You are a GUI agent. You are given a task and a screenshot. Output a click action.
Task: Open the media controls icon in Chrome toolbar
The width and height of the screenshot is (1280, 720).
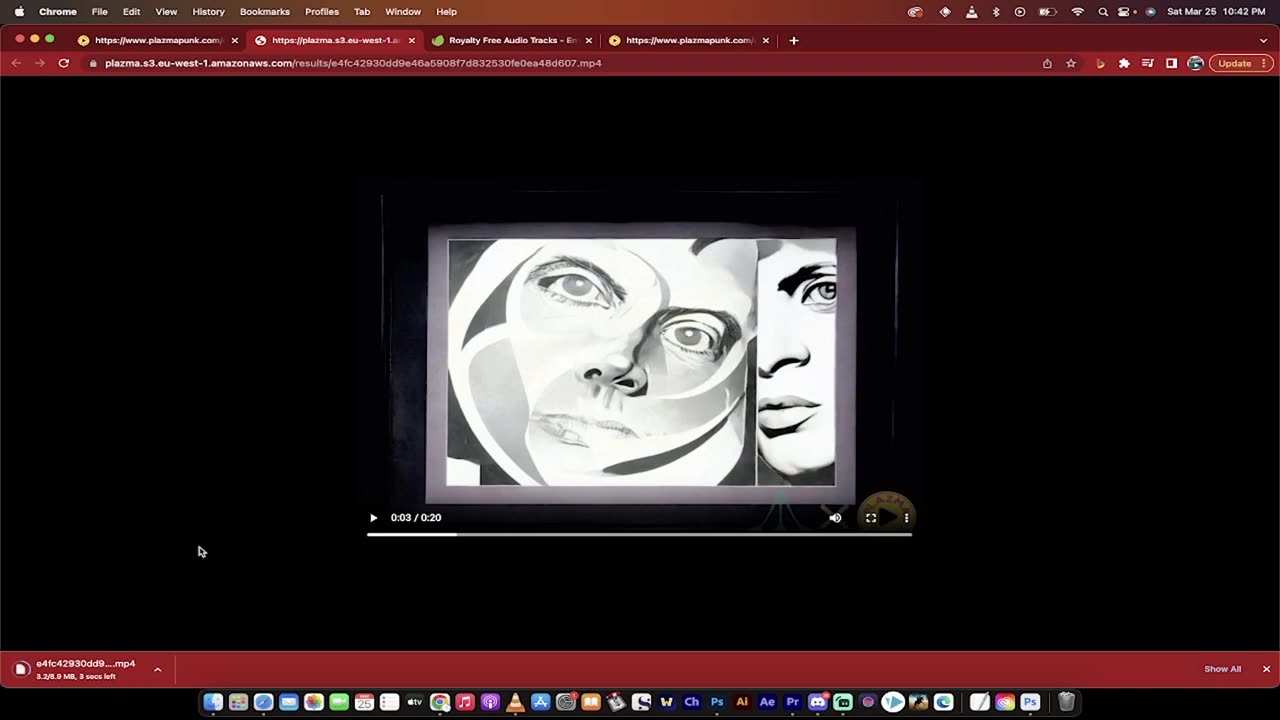pos(1148,63)
